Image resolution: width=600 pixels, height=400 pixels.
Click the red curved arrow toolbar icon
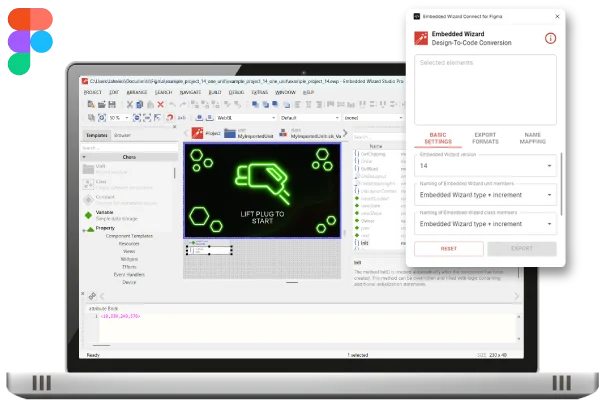(x=170, y=118)
